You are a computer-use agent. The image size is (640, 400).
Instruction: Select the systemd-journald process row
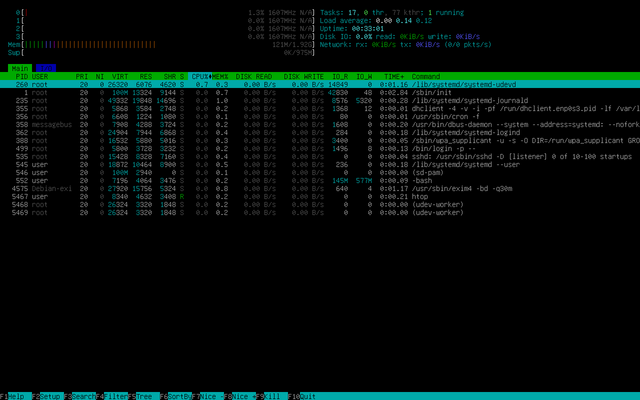tap(320, 100)
